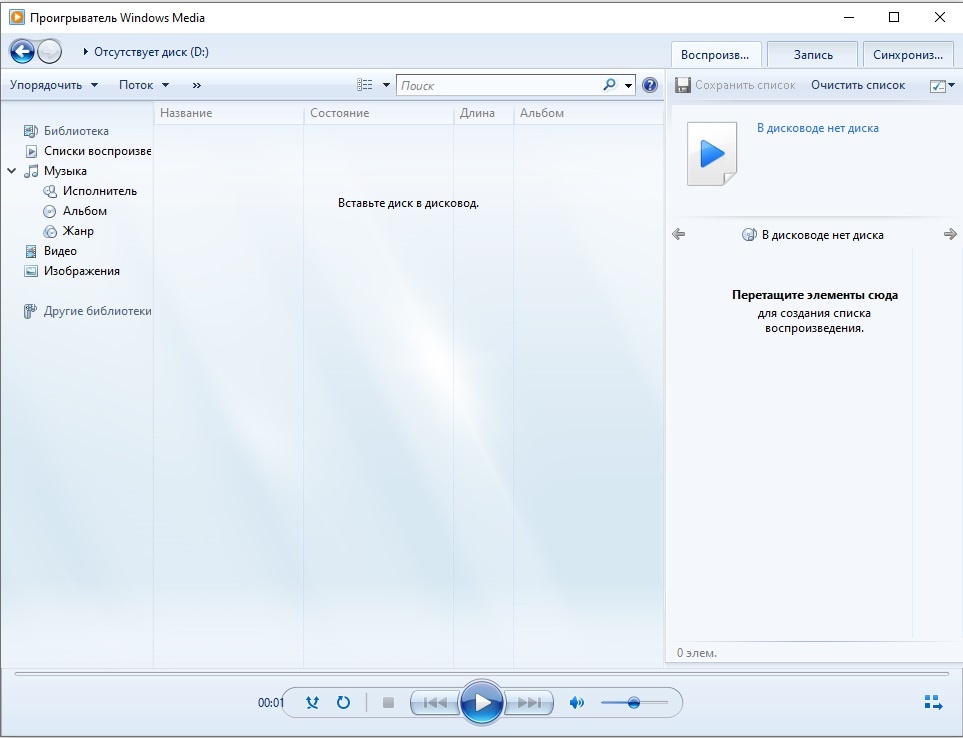Screen dimensions: 963x738
Task: Go to the previous list with left arrow
Action: click(x=679, y=234)
